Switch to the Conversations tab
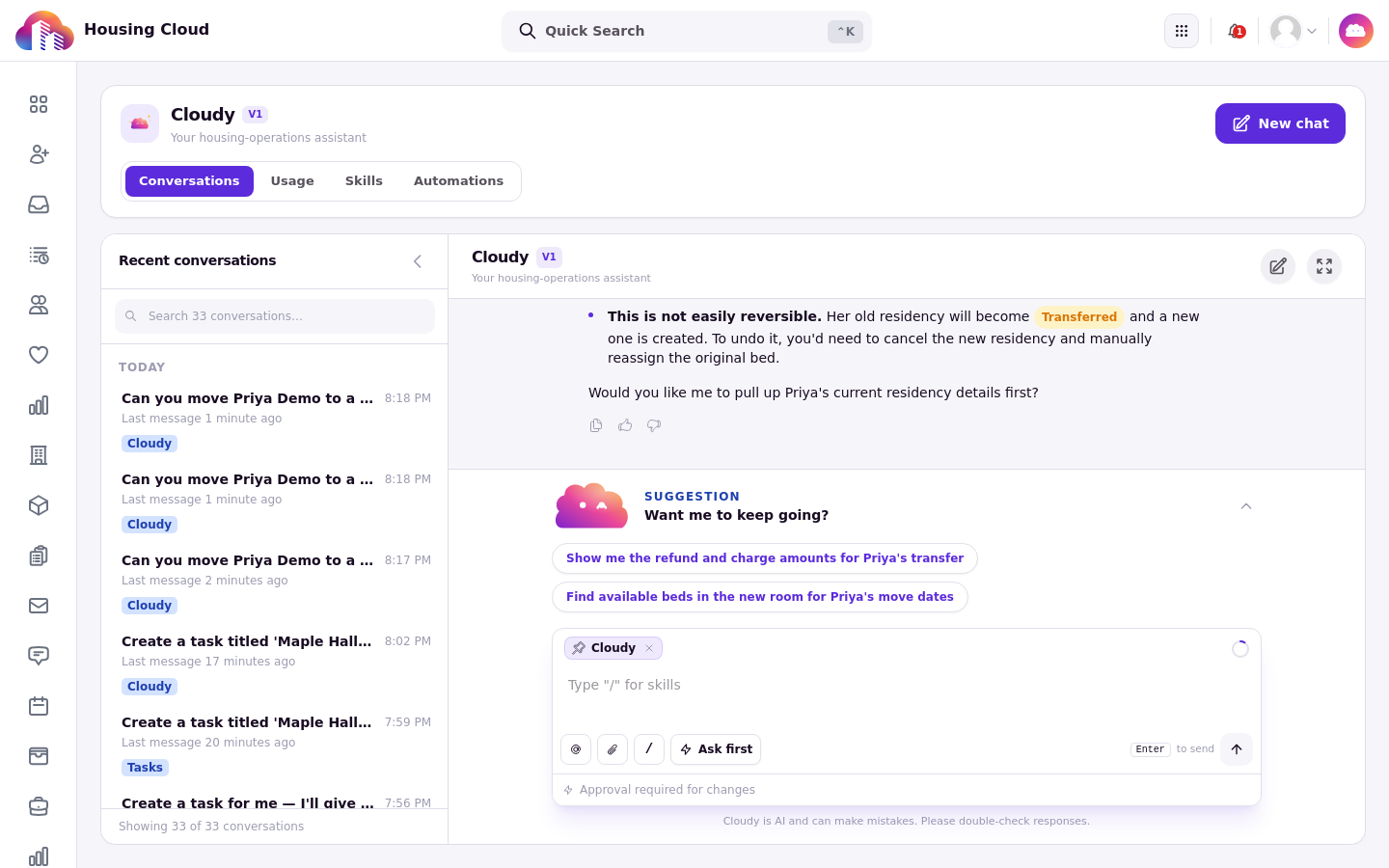The height and width of the screenshot is (868, 1389). (189, 181)
